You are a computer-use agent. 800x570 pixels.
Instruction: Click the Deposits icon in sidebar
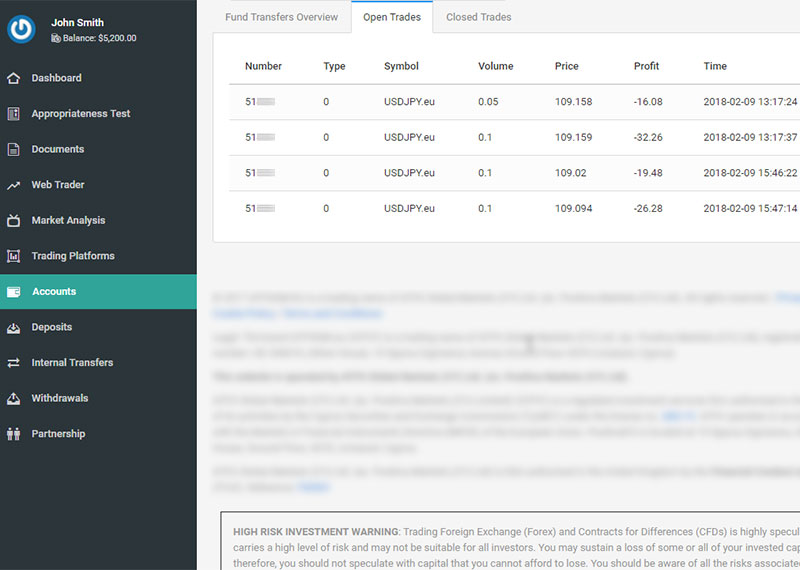[13, 327]
